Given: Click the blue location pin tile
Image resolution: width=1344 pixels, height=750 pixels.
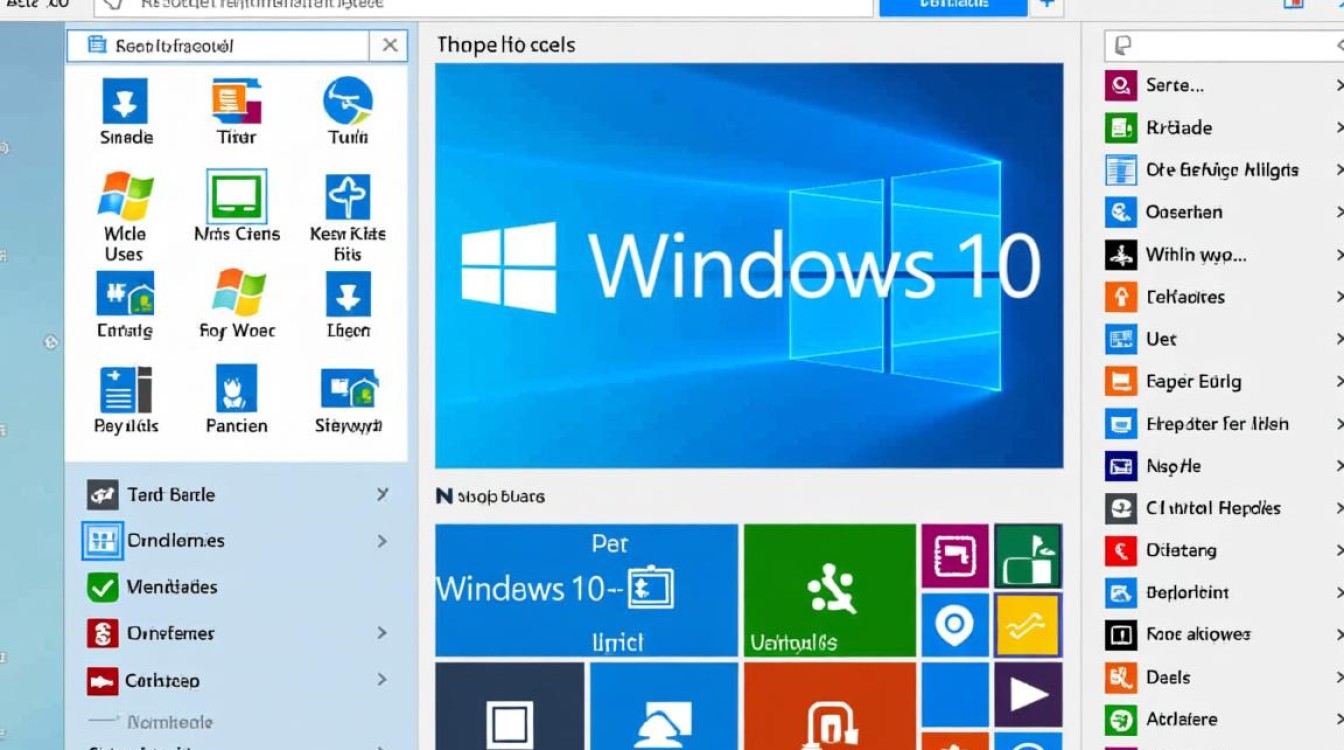Looking at the screenshot, I should 954,625.
